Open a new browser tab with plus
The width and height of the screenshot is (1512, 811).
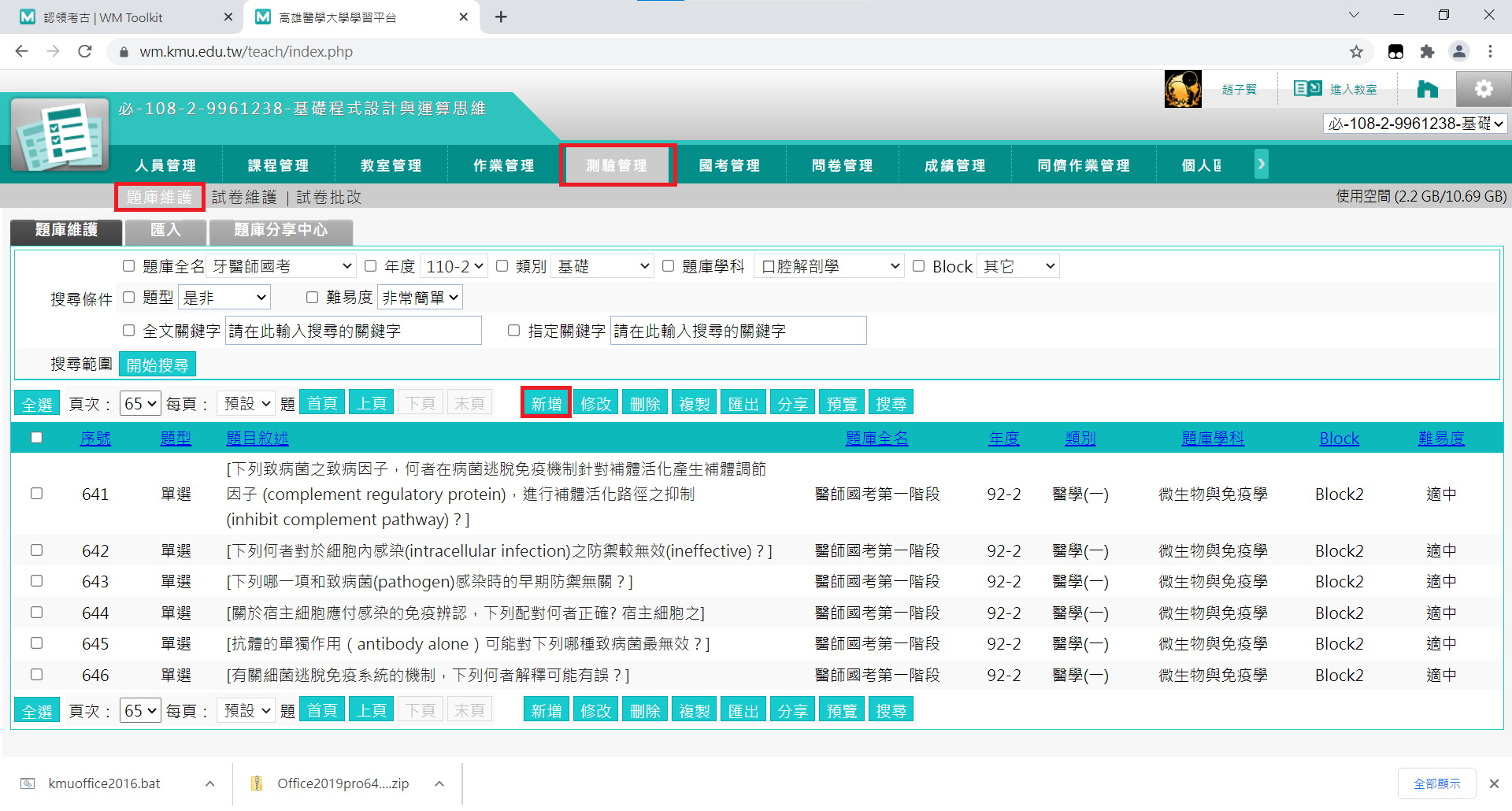(x=501, y=17)
